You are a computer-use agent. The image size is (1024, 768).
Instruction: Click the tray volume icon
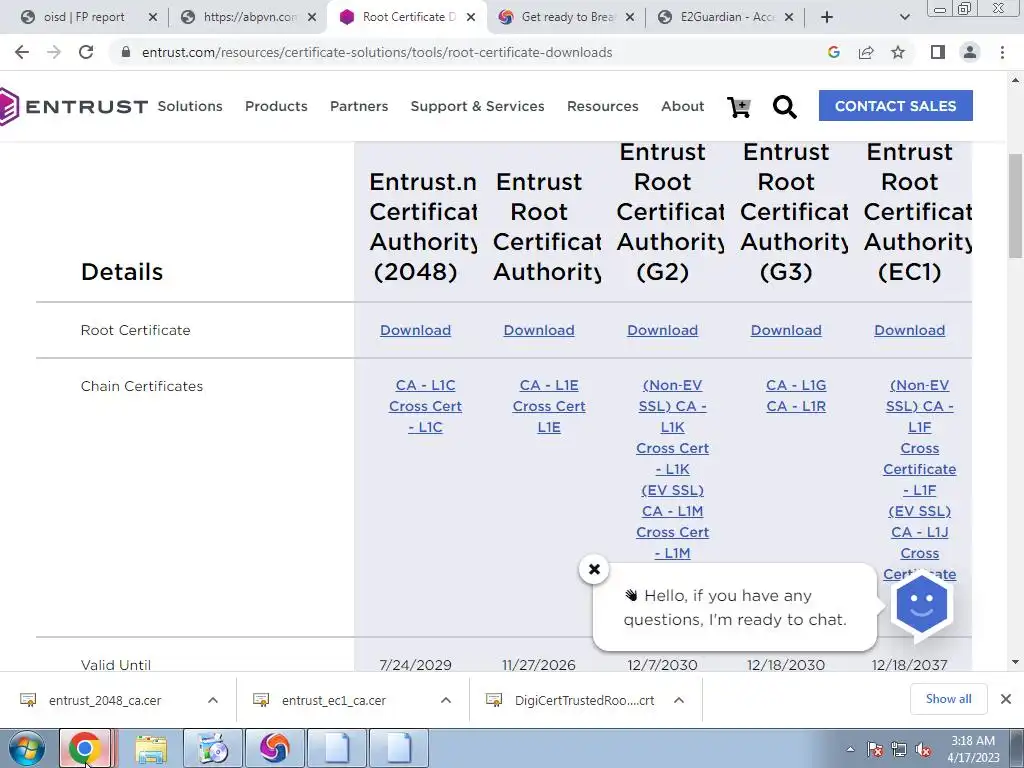point(923,749)
